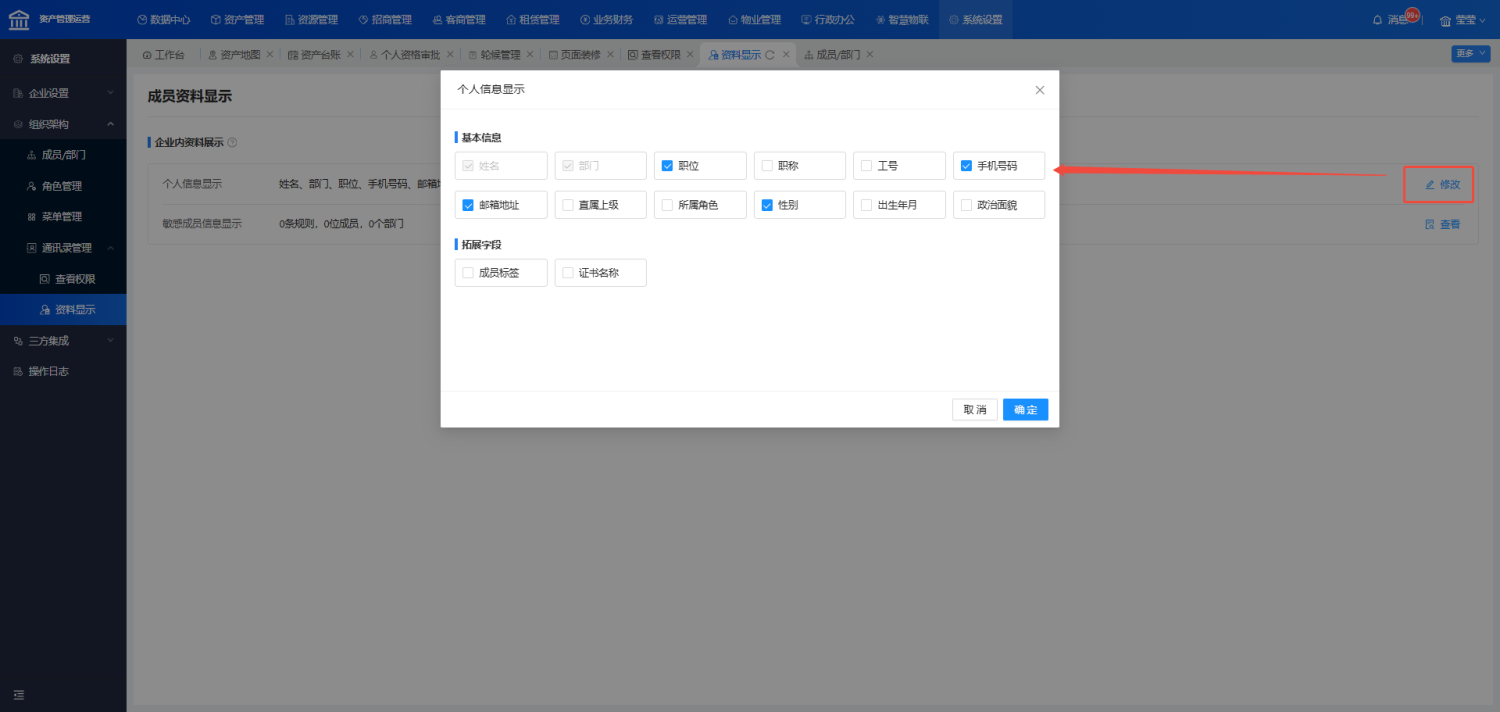Viewport: 1500px width, 712px height.
Task: Click the sidebar collapse icon at bottom left
Action: point(18,695)
